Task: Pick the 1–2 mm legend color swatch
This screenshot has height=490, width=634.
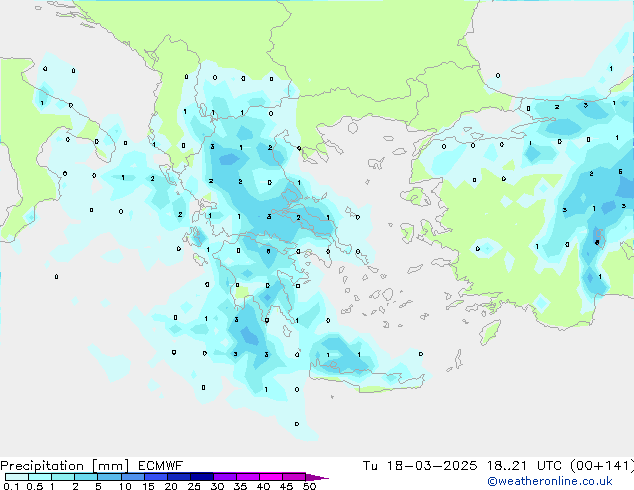Action: pos(63,477)
